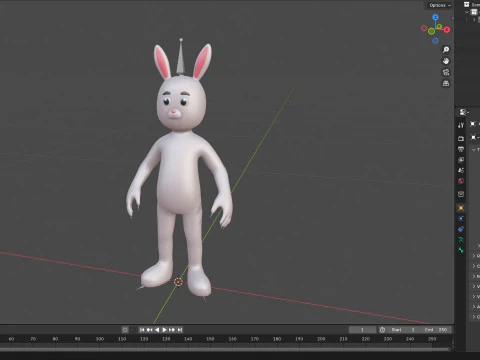Click the timeline scrollbar at bottom
The width and height of the screenshot is (480, 360).
coord(225,349)
